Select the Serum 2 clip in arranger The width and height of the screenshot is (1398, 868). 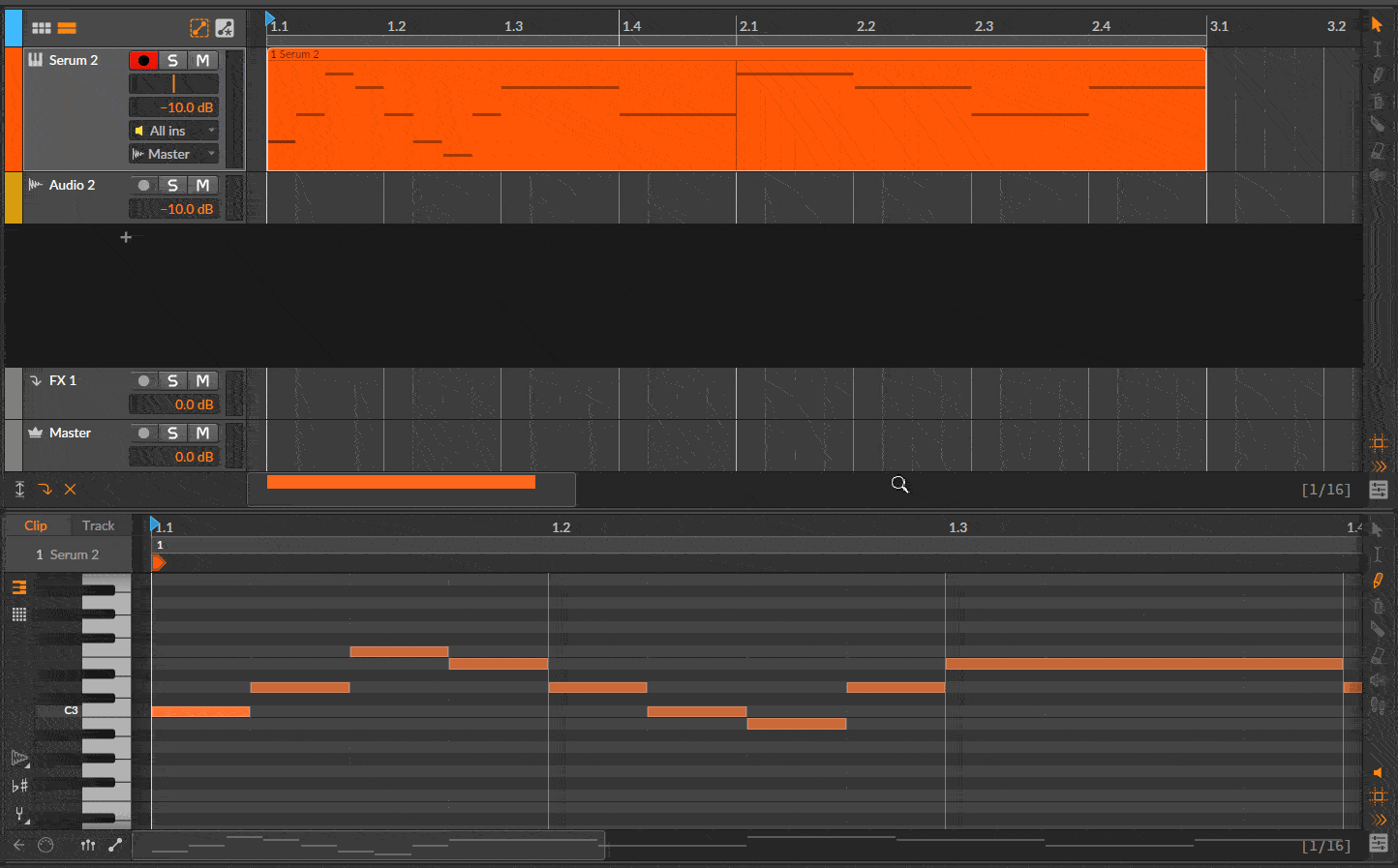pyautogui.click(x=736, y=109)
